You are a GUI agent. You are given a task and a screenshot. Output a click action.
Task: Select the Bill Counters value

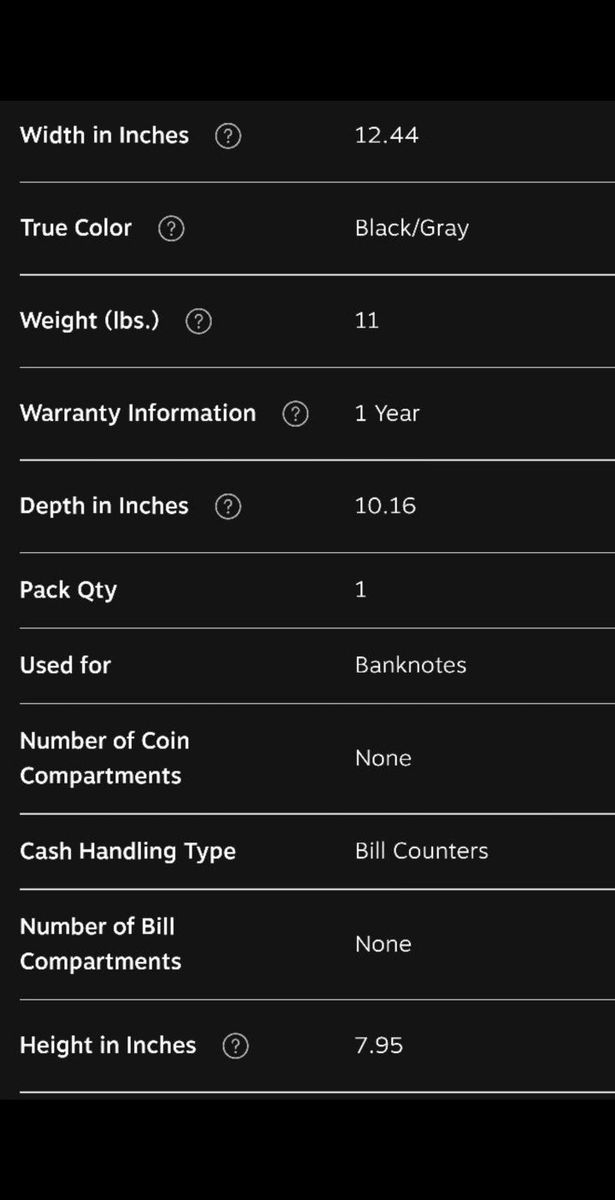click(x=421, y=851)
